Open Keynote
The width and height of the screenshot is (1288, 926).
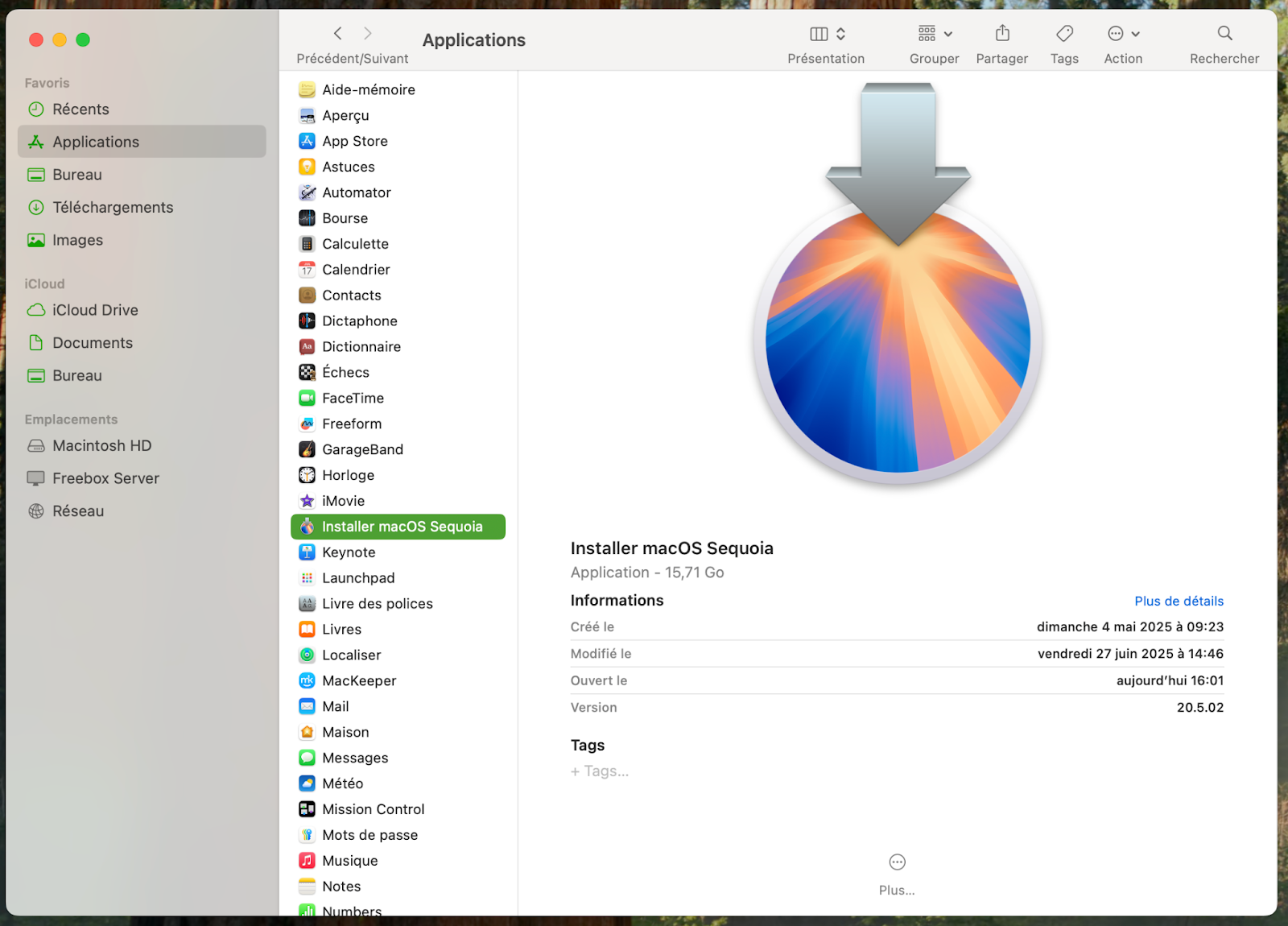click(x=349, y=552)
